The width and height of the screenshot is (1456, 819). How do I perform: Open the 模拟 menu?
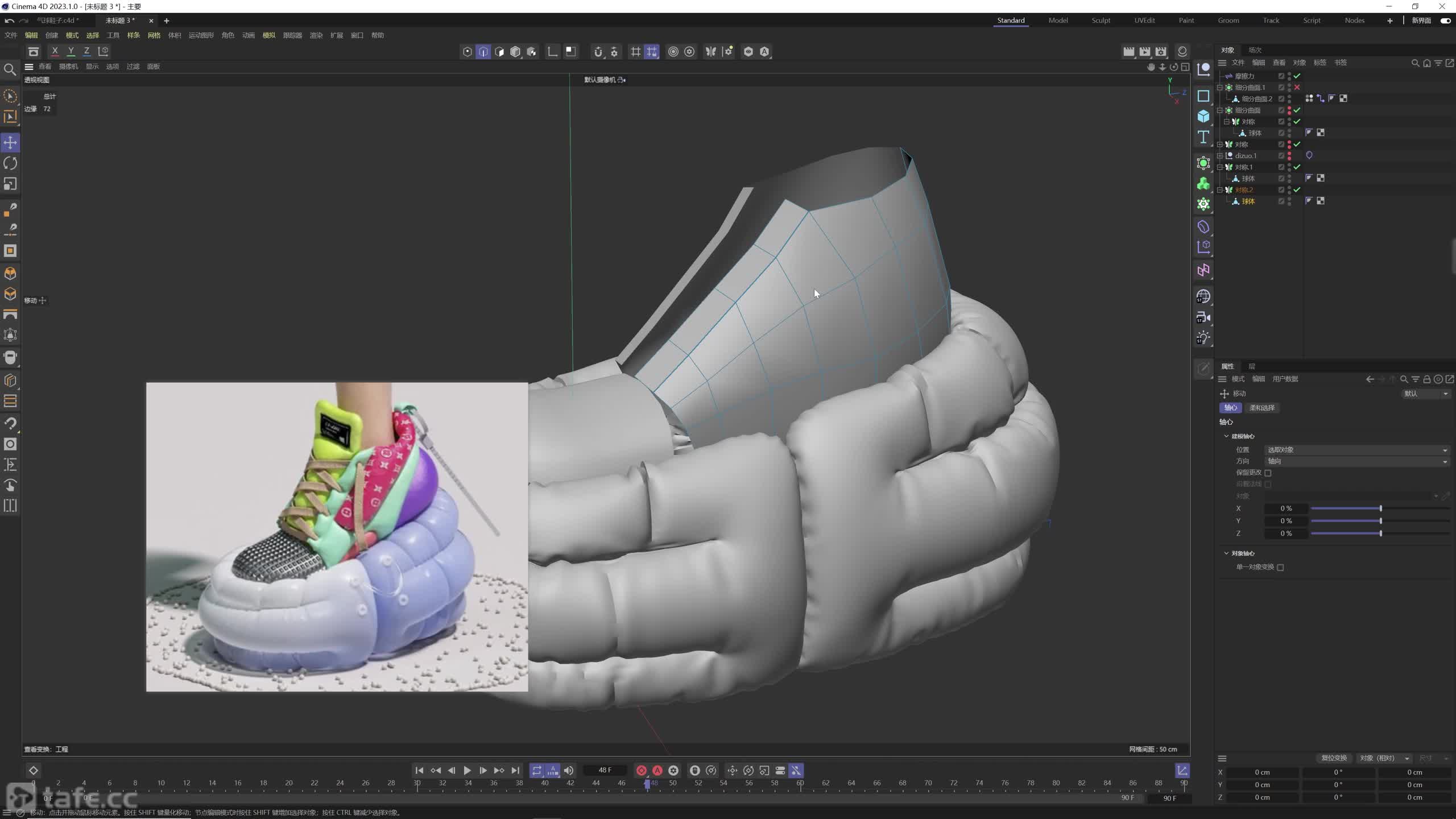coord(269,35)
